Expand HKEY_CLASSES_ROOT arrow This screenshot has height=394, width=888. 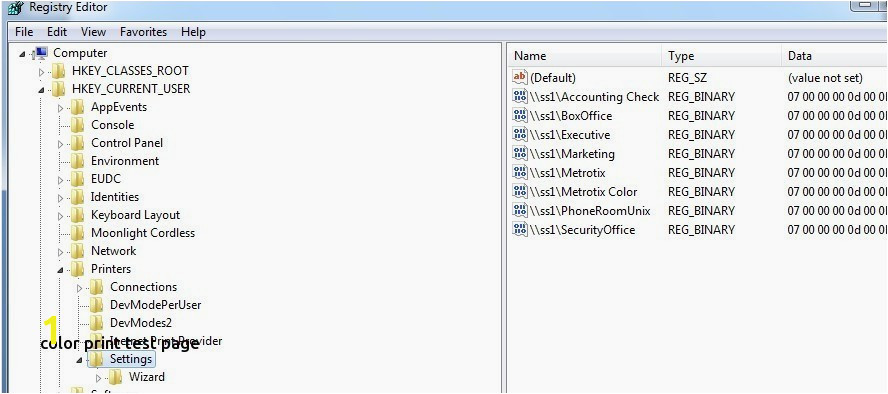(x=41, y=72)
